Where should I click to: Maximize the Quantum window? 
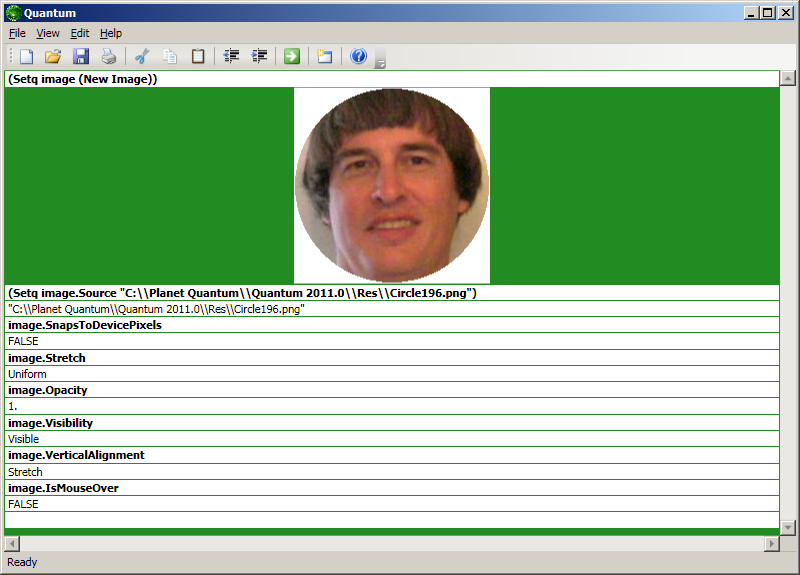click(767, 13)
